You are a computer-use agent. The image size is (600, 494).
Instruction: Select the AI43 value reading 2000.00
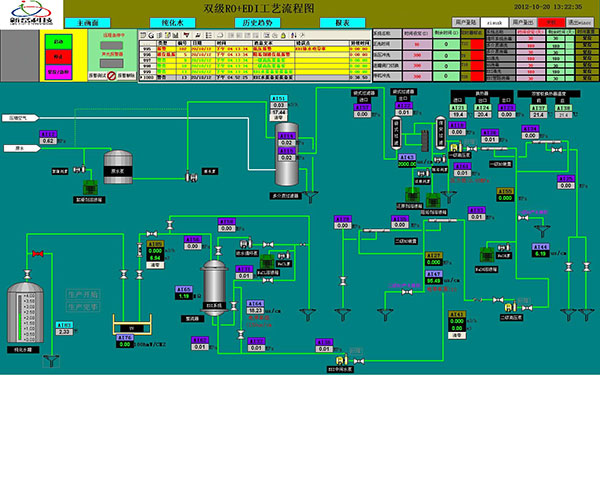point(406,164)
